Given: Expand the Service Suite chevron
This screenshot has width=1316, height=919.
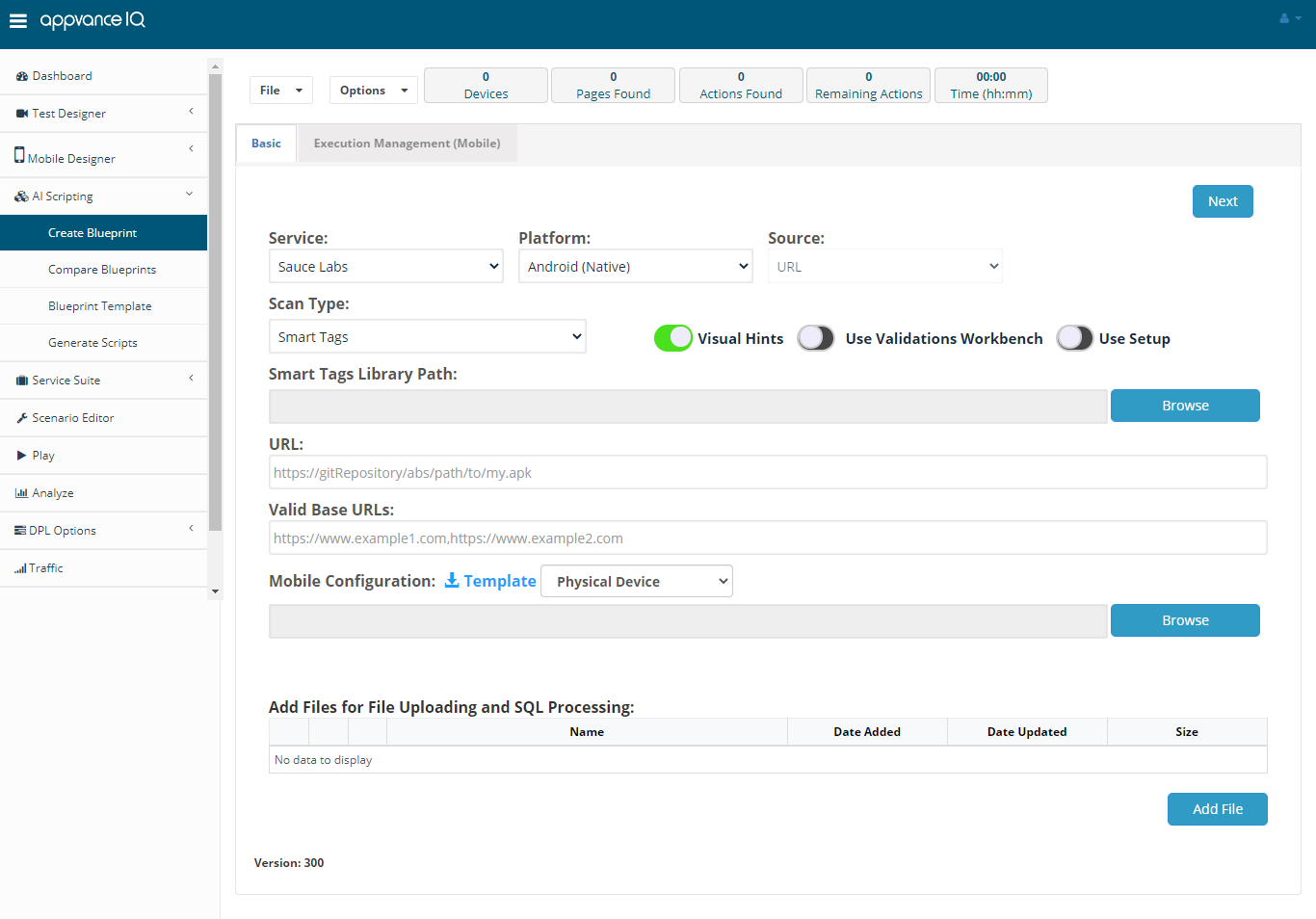Looking at the screenshot, I should coord(191,379).
